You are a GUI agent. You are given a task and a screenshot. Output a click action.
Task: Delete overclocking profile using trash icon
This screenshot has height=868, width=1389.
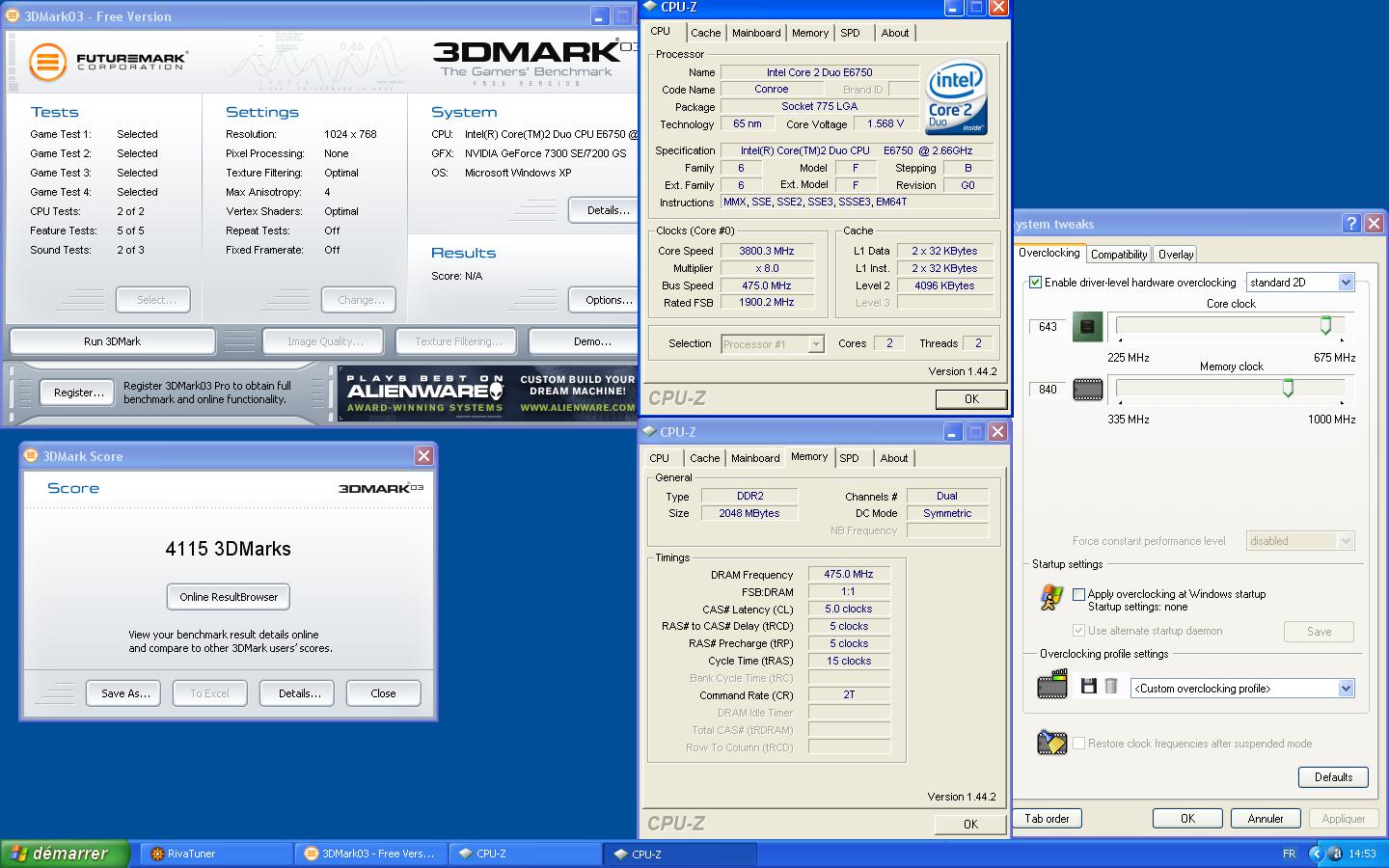1111,687
